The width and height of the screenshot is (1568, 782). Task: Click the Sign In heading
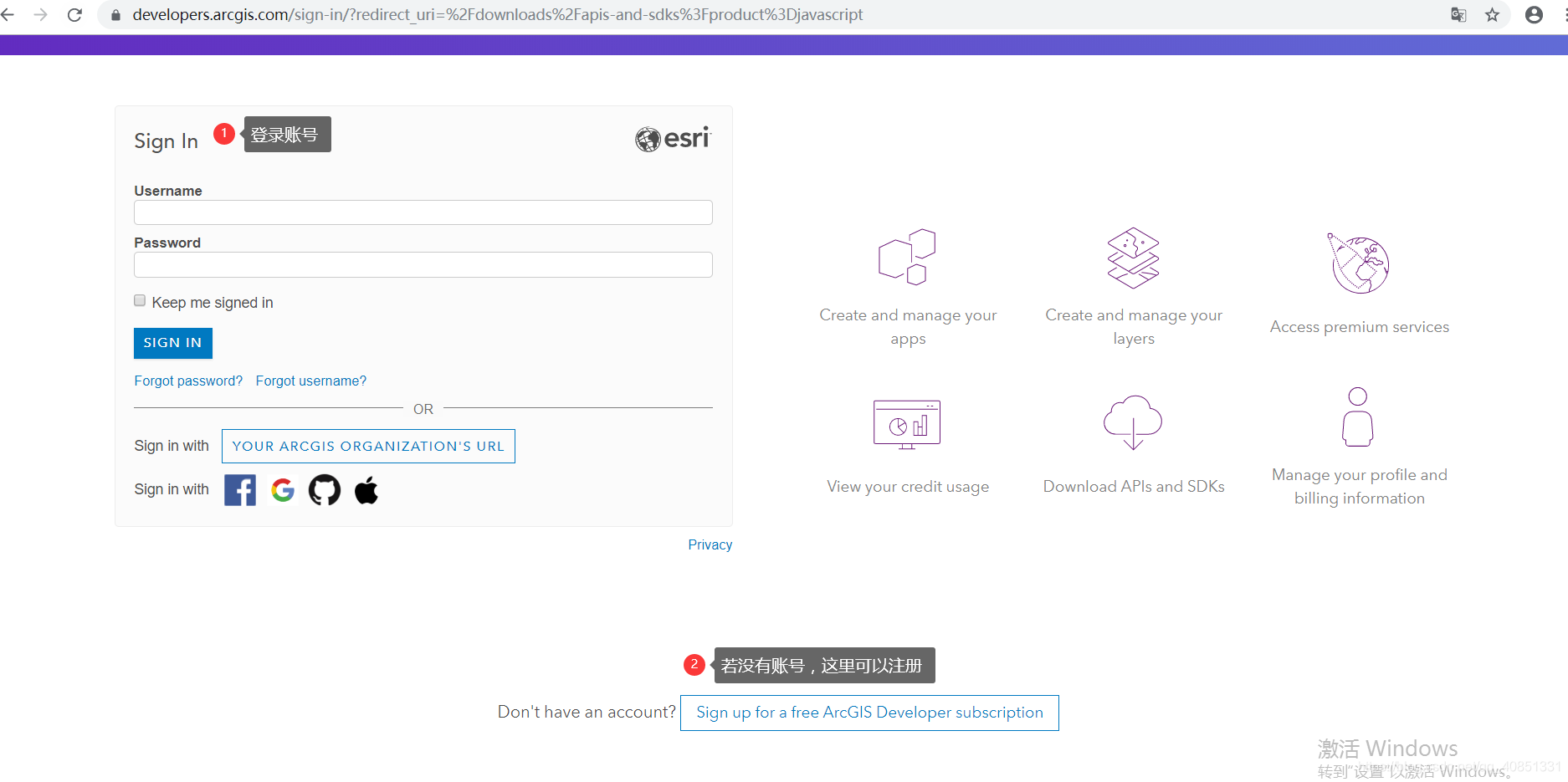[166, 141]
